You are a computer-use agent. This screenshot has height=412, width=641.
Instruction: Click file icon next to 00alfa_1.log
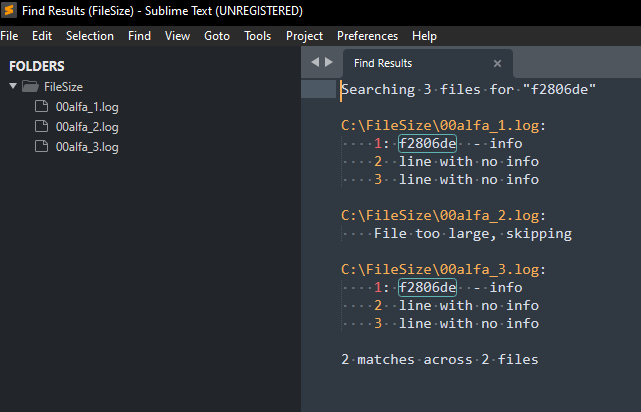pyautogui.click(x=41, y=106)
